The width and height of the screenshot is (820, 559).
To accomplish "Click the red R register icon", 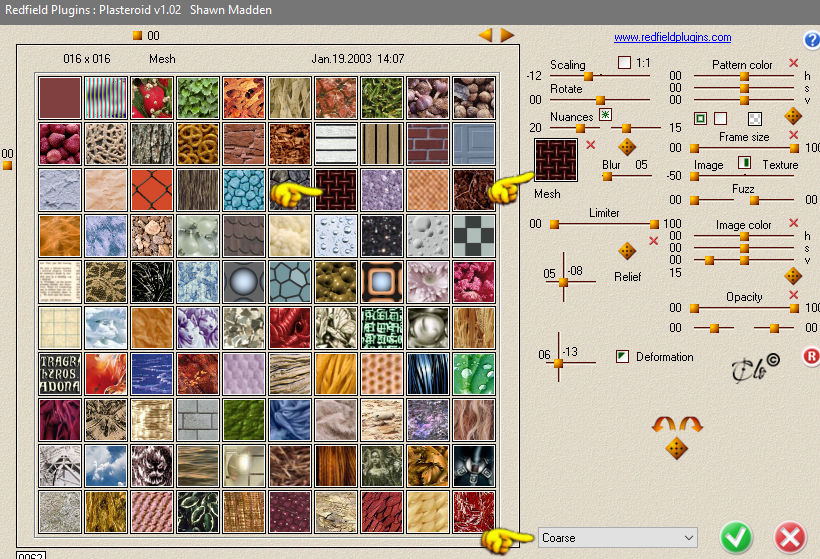I will (x=811, y=357).
